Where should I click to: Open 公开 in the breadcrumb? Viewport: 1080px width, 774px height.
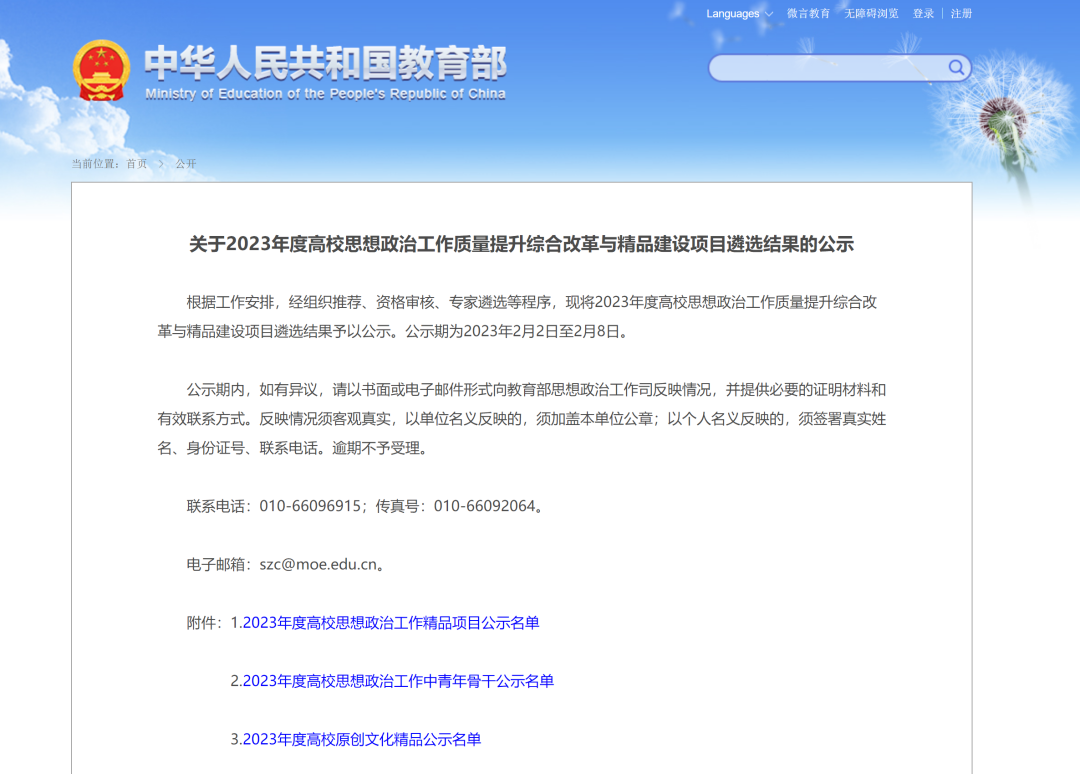186,164
